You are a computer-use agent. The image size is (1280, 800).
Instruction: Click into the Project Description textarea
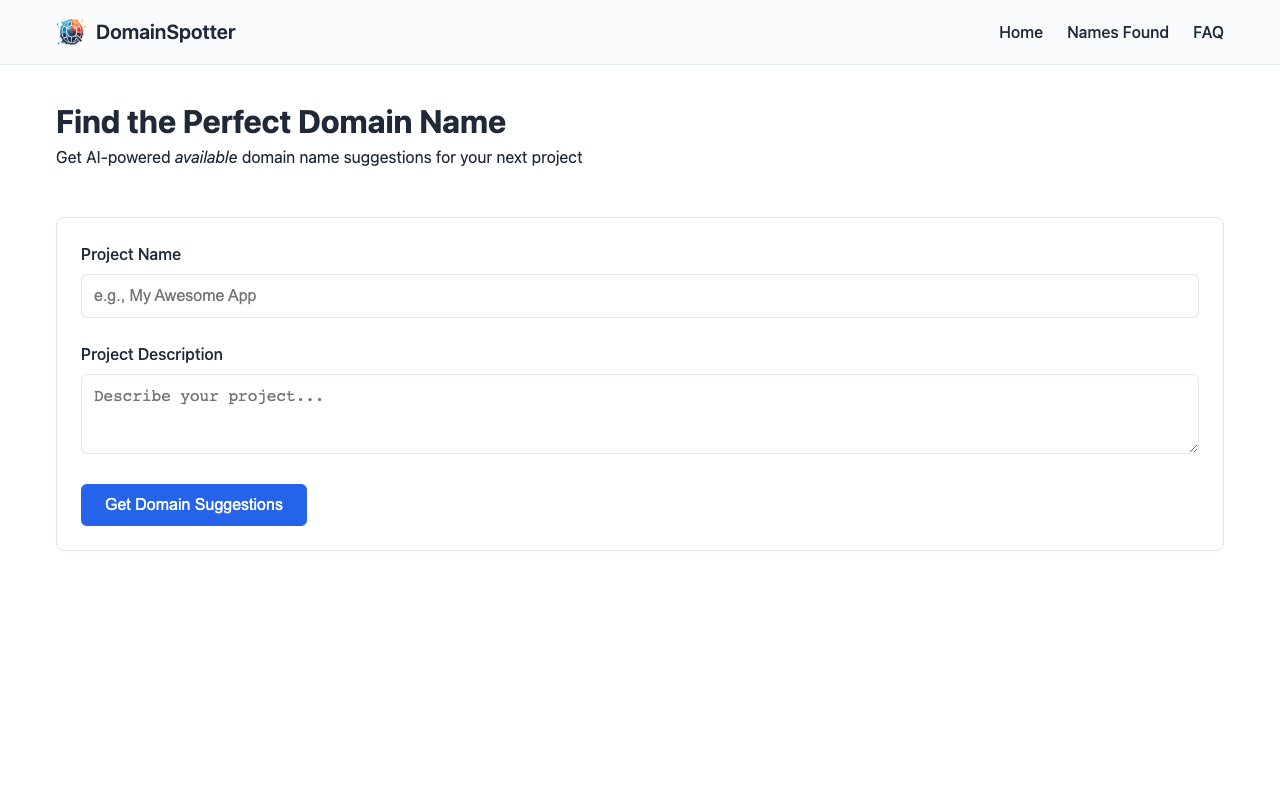click(640, 414)
